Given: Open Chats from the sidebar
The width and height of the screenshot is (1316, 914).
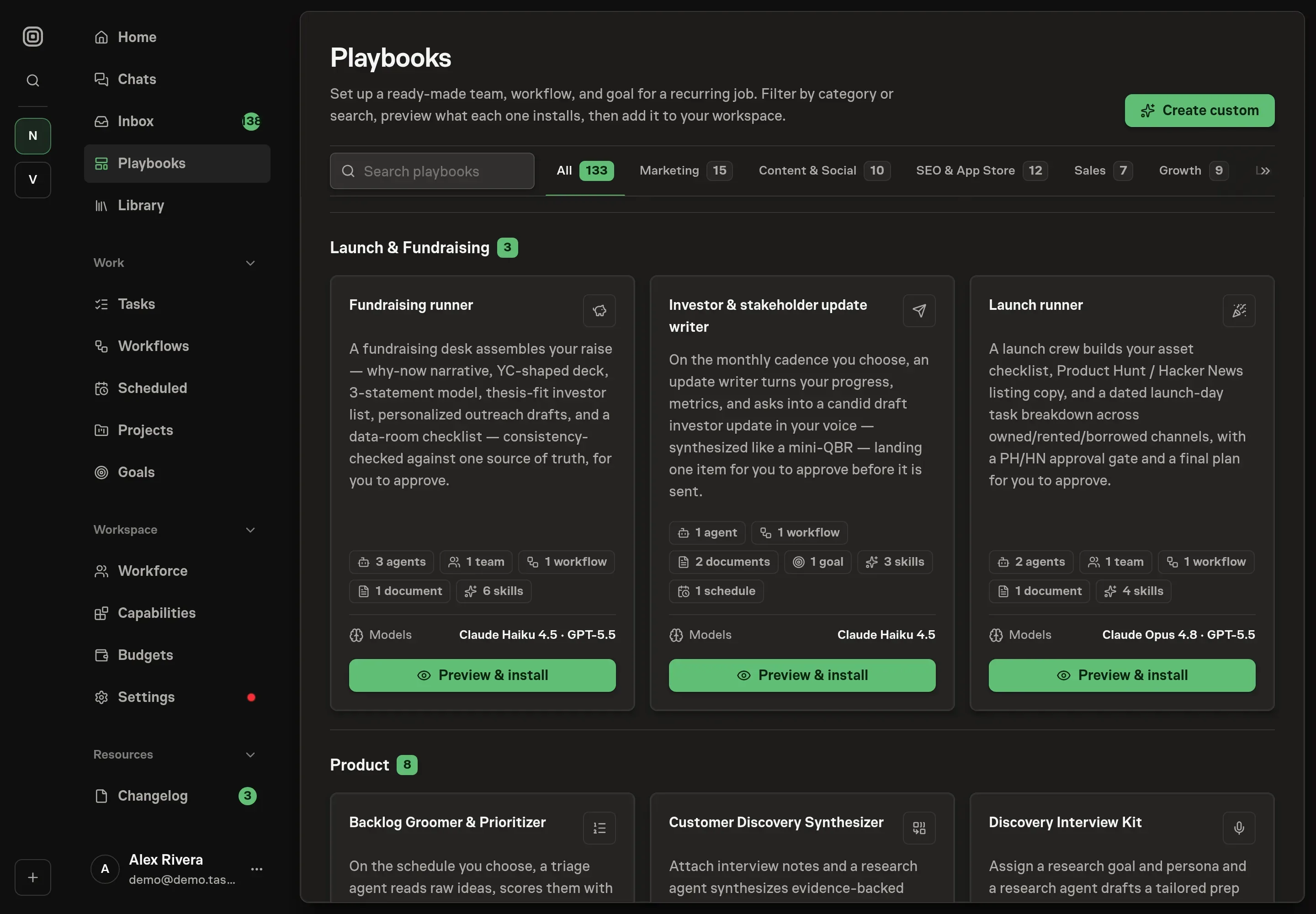Looking at the screenshot, I should pos(177,79).
